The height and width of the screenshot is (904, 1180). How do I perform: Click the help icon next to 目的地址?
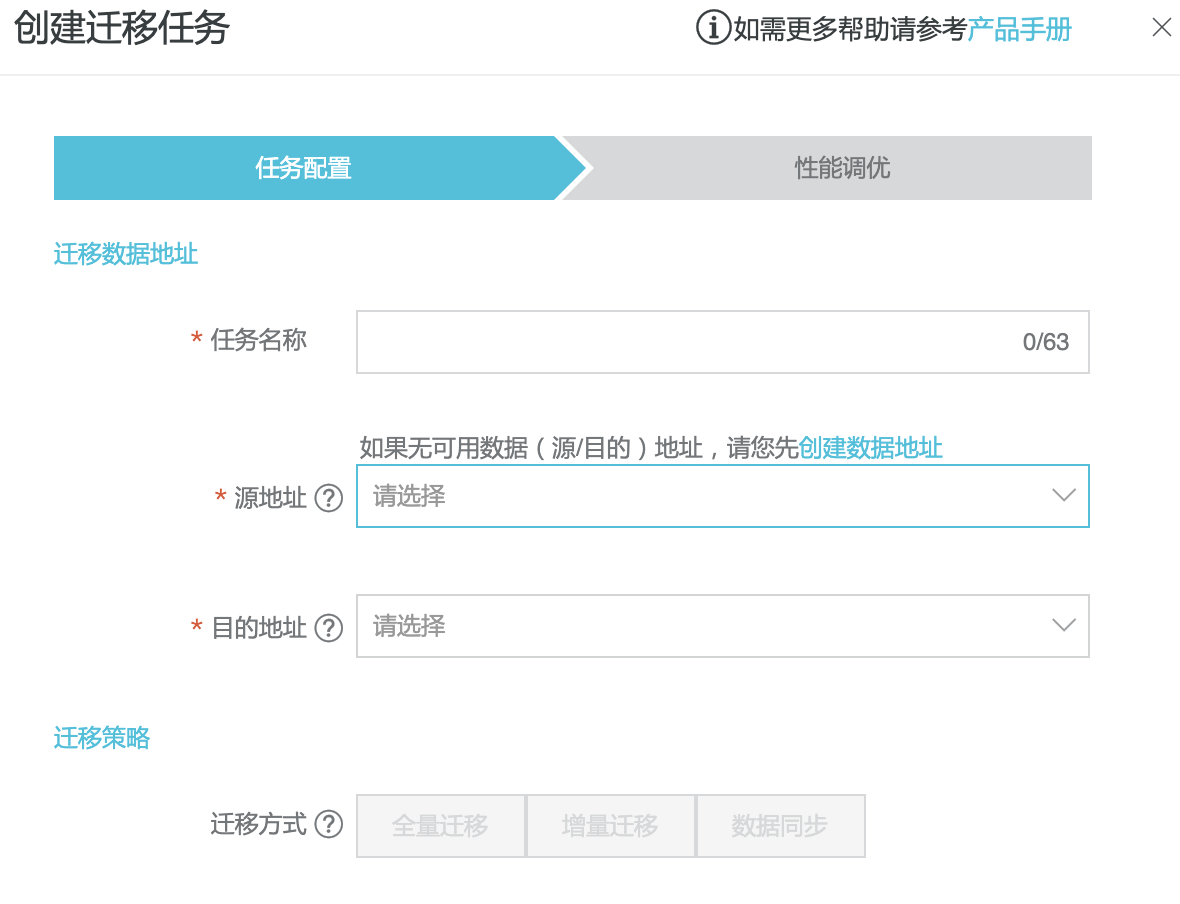click(329, 628)
